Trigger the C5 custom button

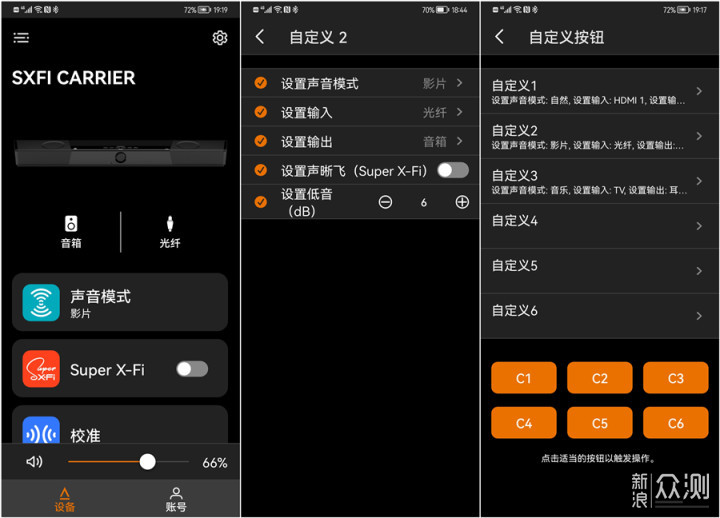pyautogui.click(x=600, y=423)
